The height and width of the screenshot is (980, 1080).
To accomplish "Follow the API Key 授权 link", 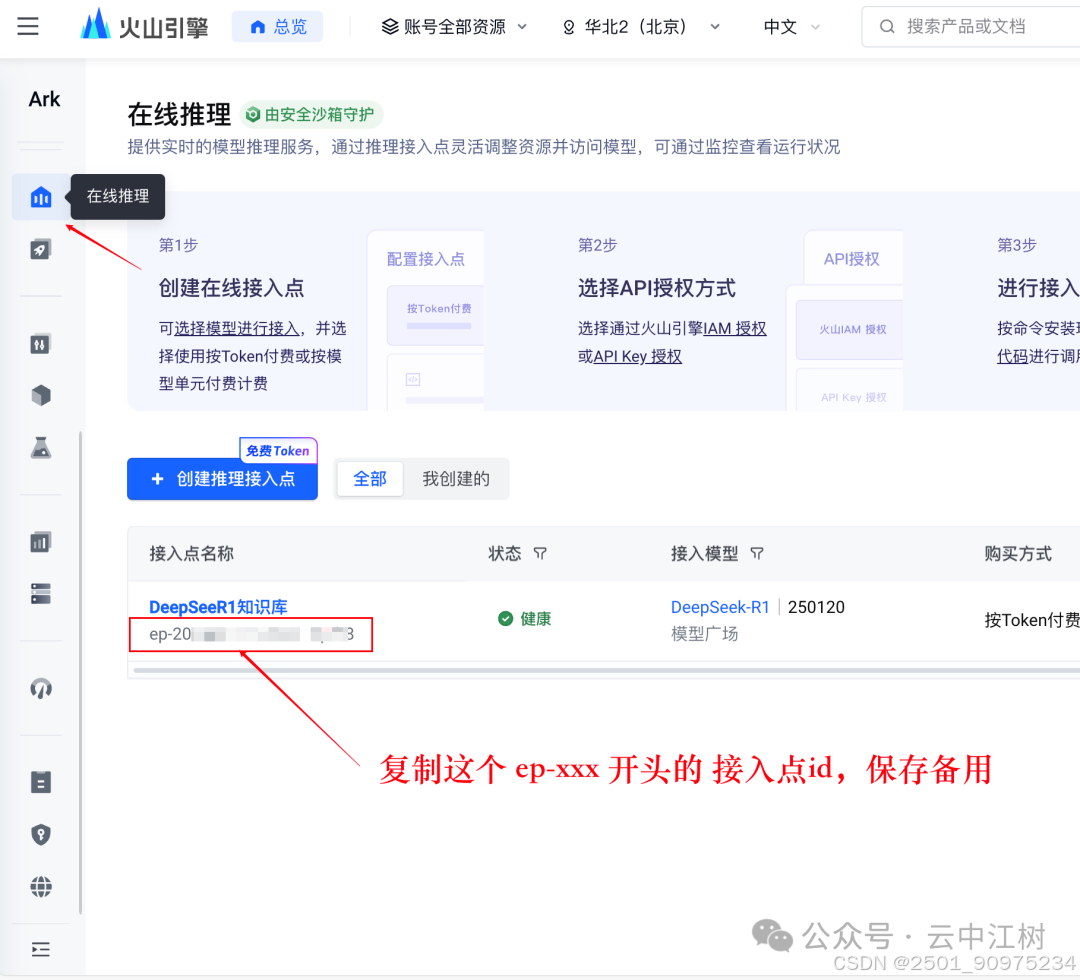I will coord(637,356).
